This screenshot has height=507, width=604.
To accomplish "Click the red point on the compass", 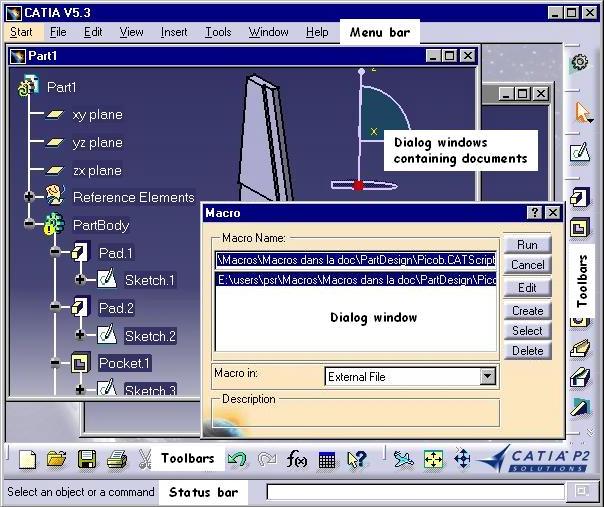I will pos(358,186).
